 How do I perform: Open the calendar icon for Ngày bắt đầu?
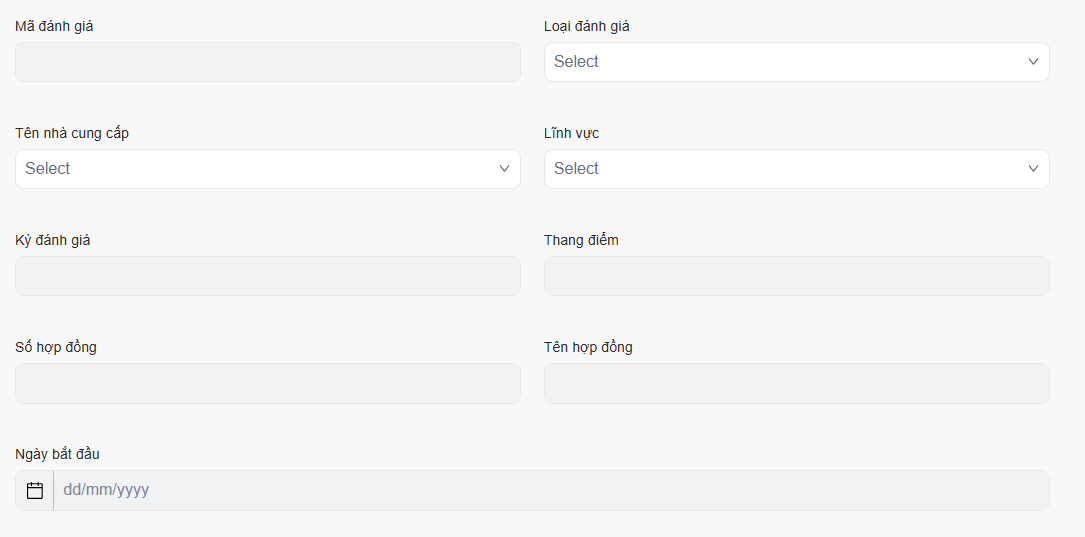tap(35, 490)
